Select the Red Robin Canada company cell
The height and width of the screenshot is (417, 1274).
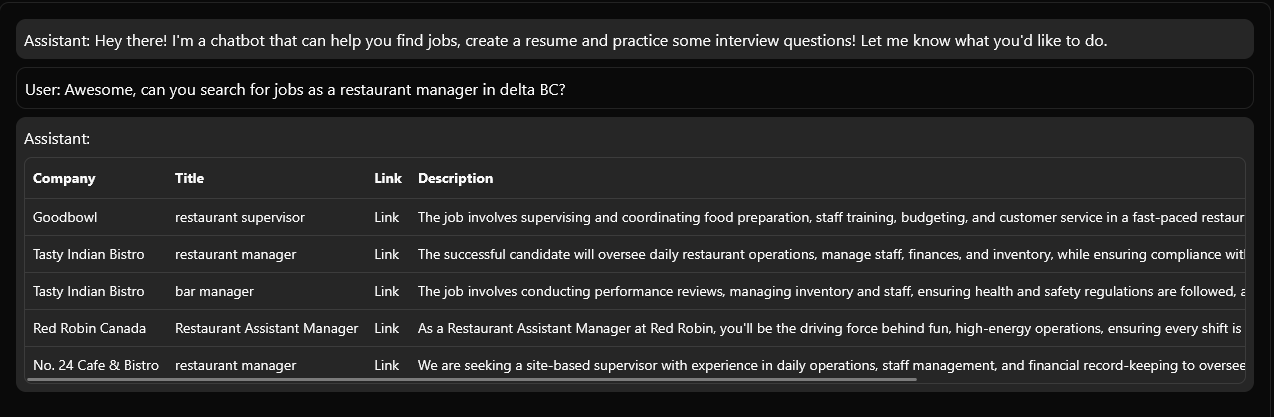tap(89, 328)
